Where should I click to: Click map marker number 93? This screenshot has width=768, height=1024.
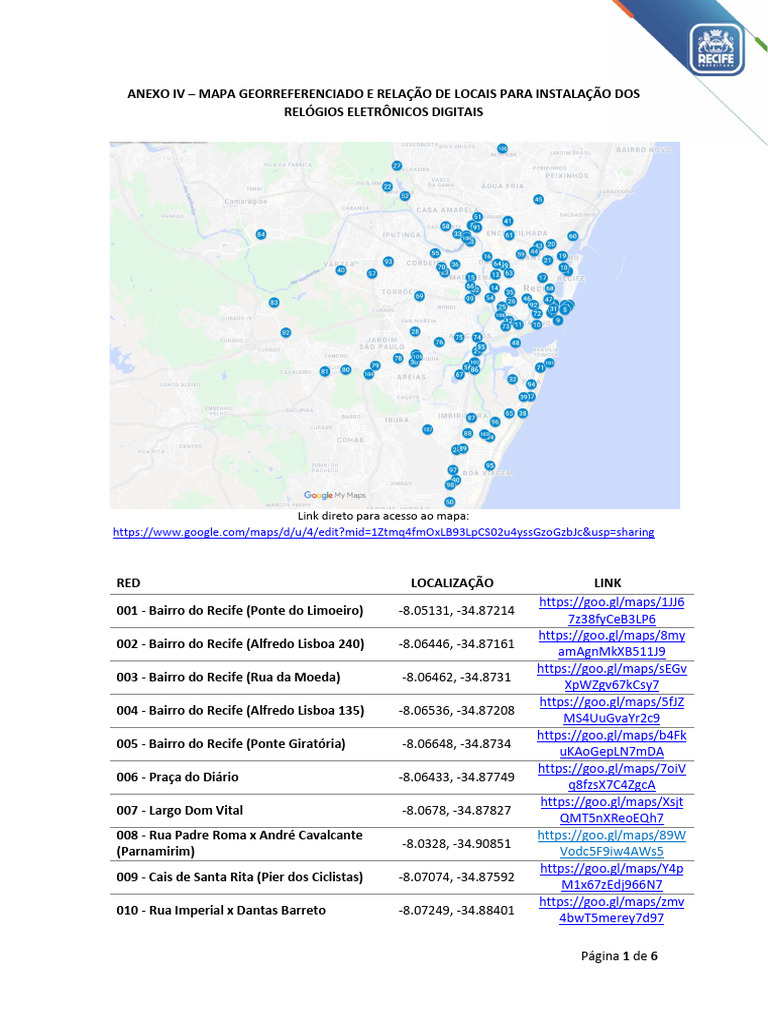point(388,262)
